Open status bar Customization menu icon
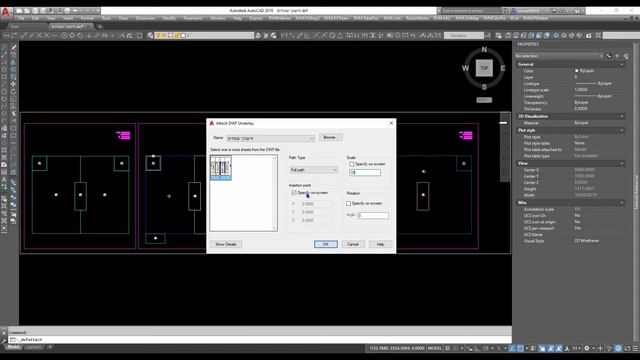This screenshot has height=360, width=640. (x=635, y=348)
